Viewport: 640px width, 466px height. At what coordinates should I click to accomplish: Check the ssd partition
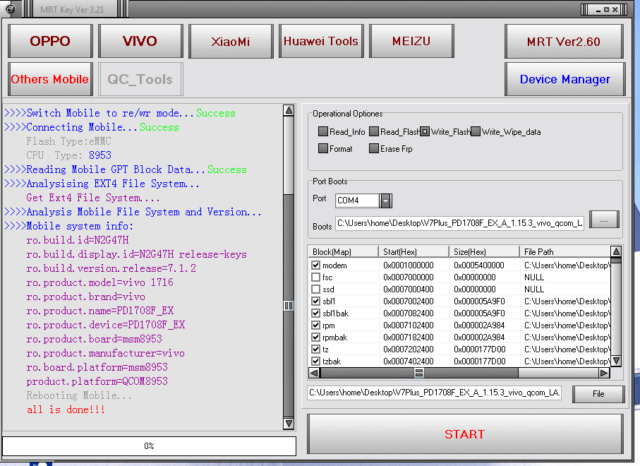[x=316, y=289]
